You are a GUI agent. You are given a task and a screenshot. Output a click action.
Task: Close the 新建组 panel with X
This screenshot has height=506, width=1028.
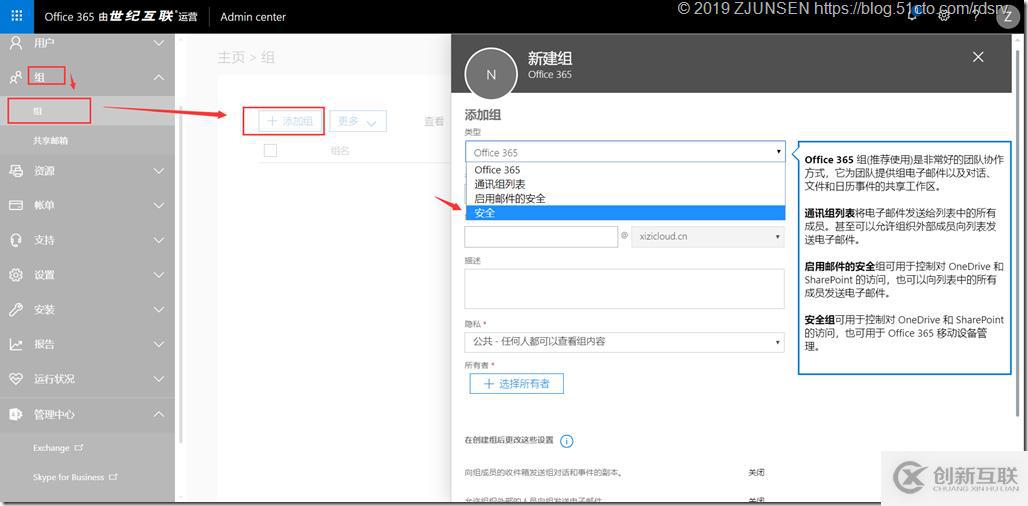(978, 57)
